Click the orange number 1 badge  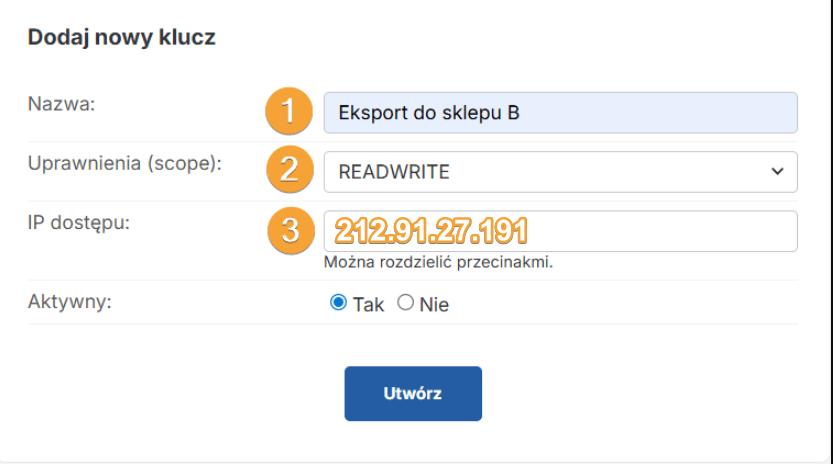(x=288, y=112)
